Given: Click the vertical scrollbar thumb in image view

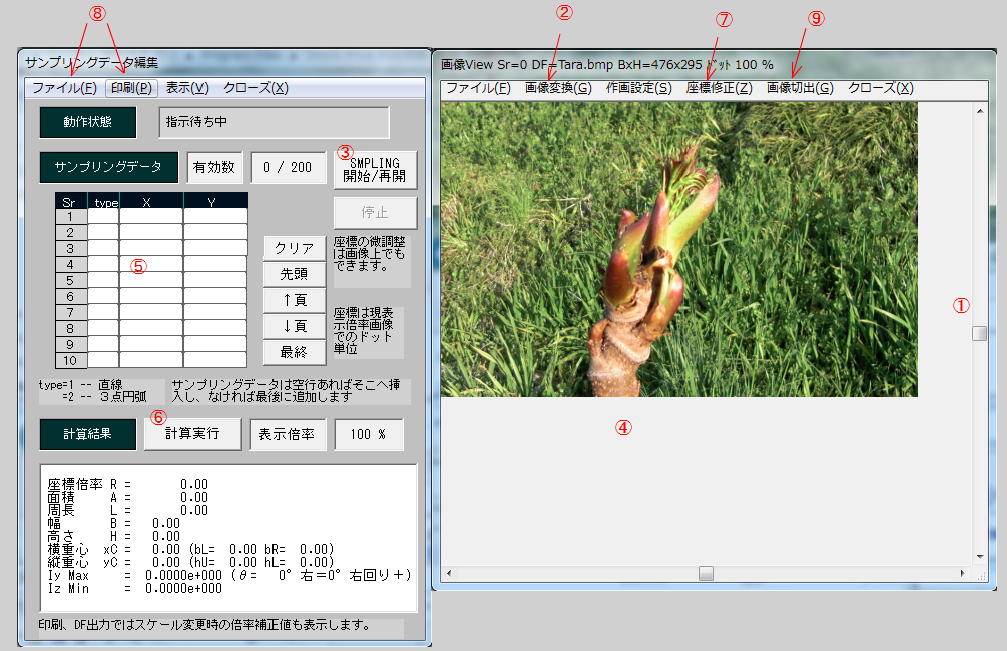Looking at the screenshot, I should (979, 334).
